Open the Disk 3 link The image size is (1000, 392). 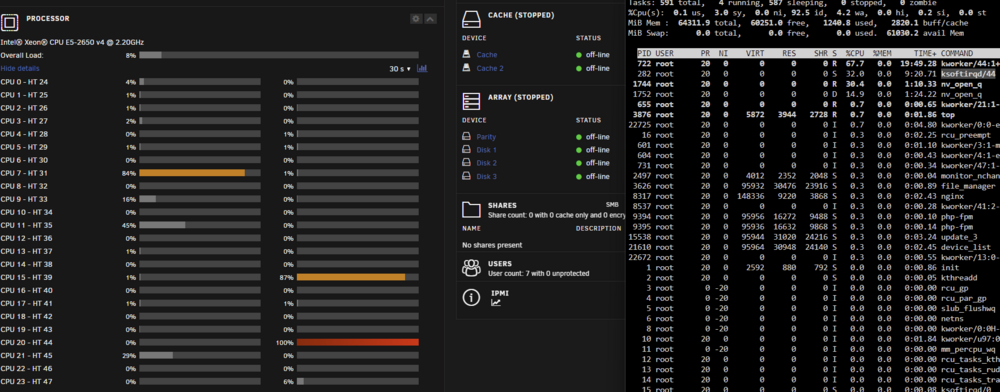[x=487, y=177]
